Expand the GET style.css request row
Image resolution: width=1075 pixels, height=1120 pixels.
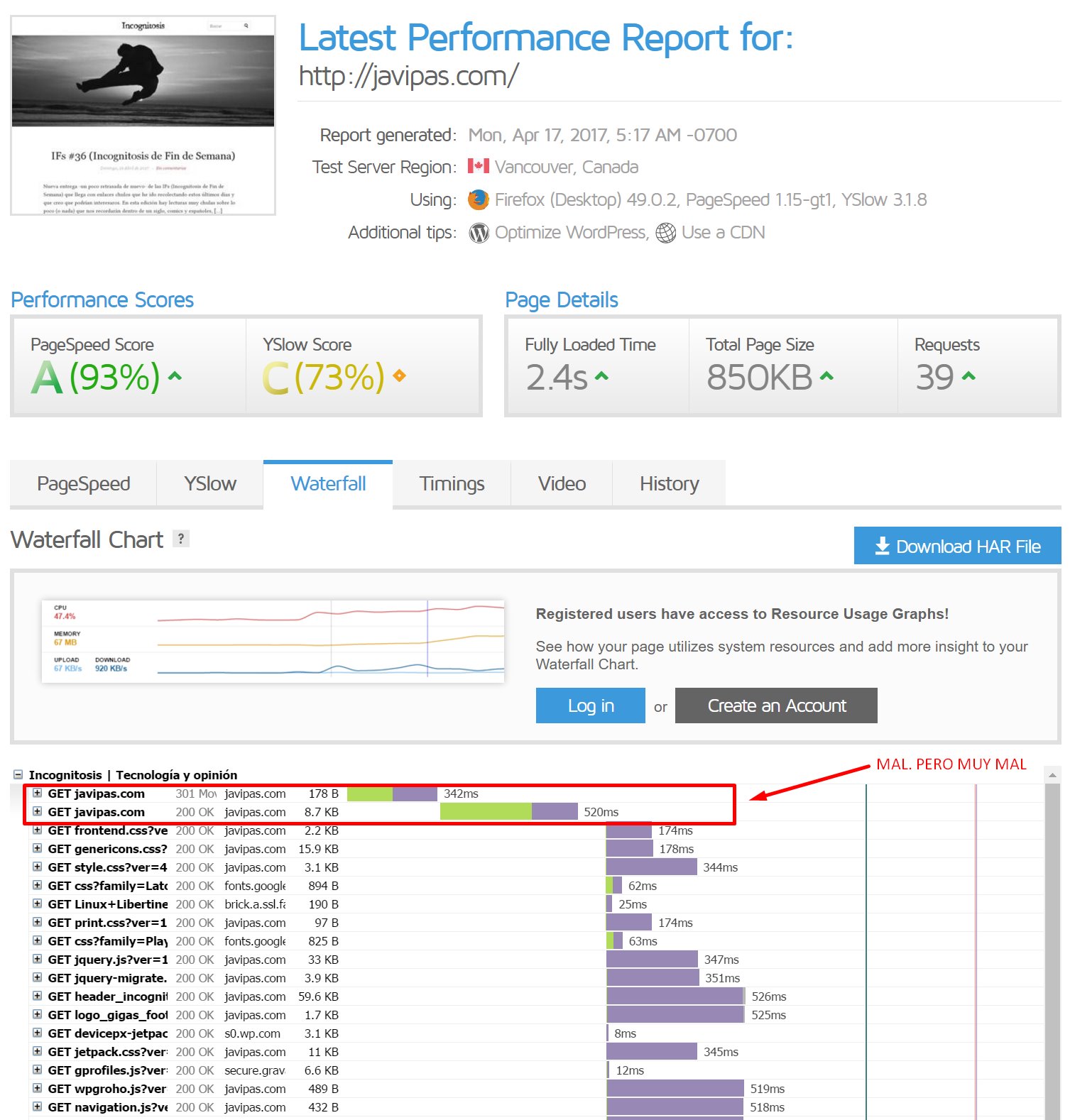[38, 867]
